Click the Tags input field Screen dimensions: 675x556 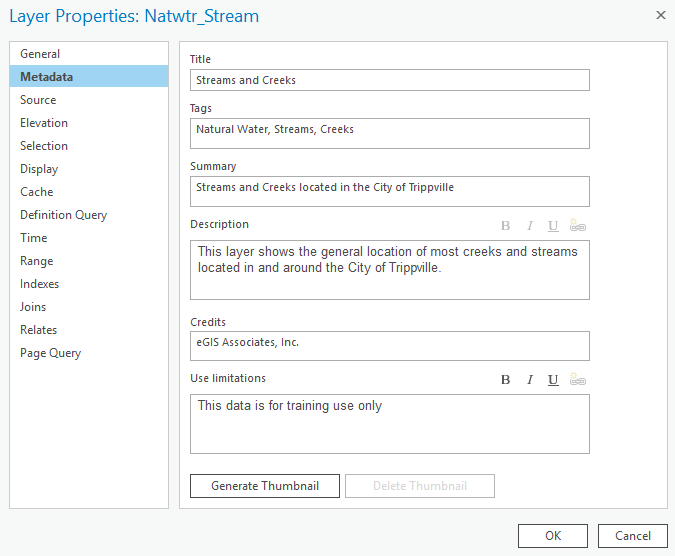coord(390,133)
